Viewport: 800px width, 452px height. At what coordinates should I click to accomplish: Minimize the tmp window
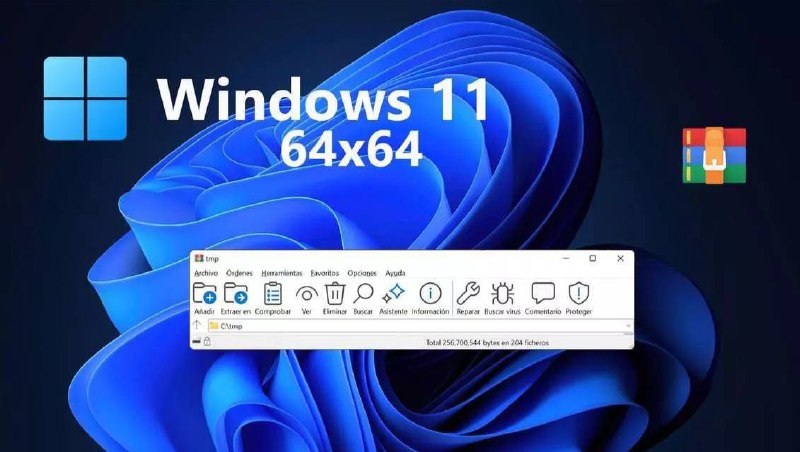566,259
